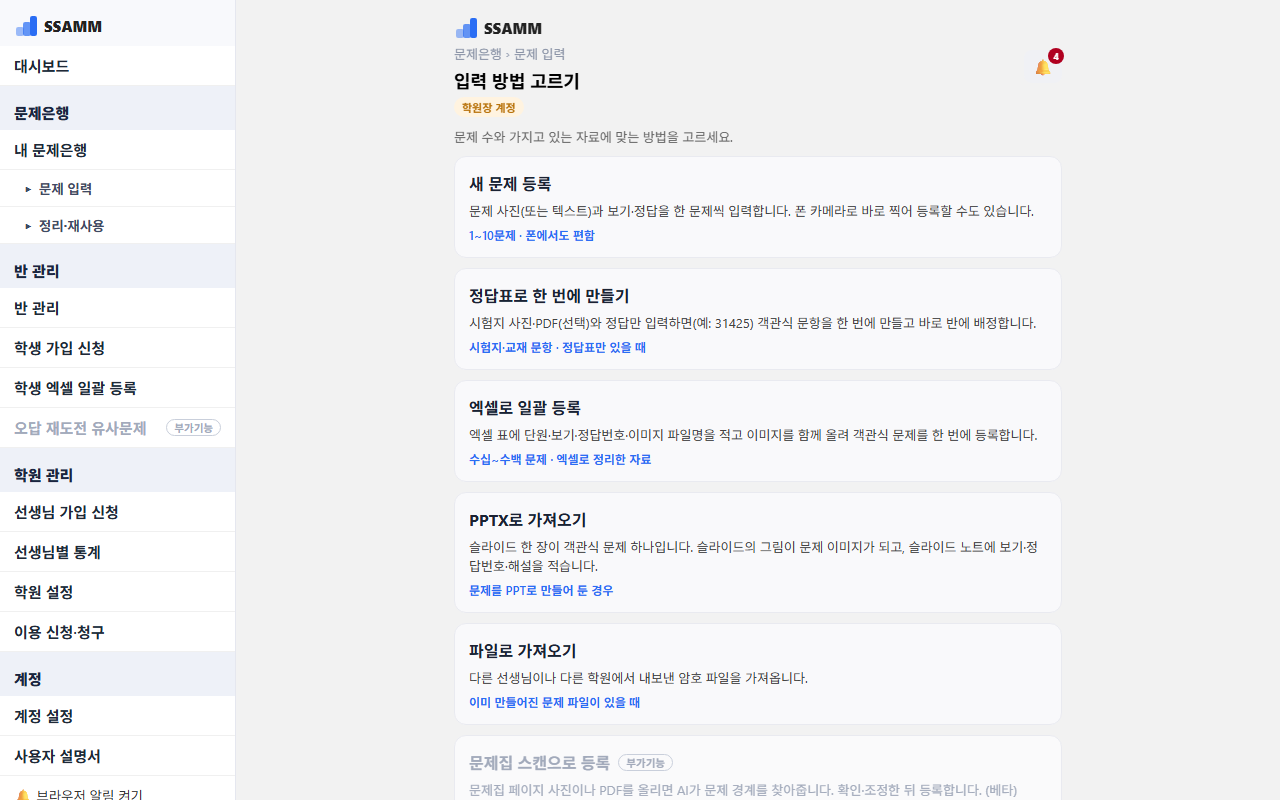Expand the arrow beside 정리·재사용
Image resolution: width=1280 pixels, height=800 pixels.
[28, 226]
